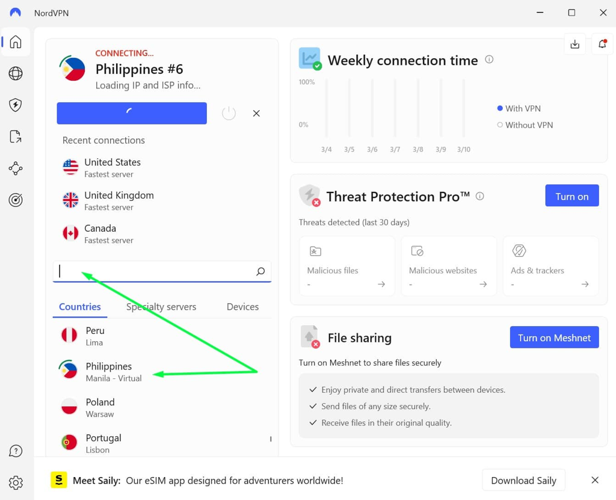616x500 pixels.
Task: Click Download Saily button
Action: click(x=523, y=480)
